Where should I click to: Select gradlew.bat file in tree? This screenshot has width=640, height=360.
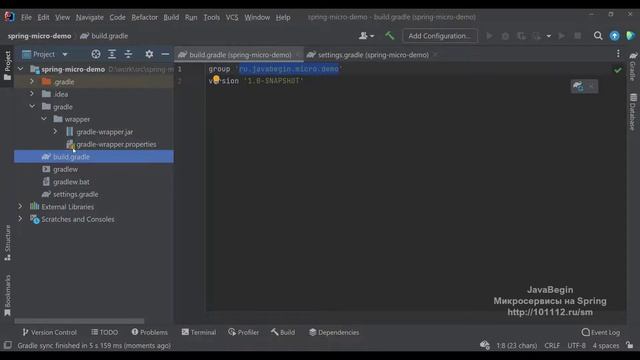click(71, 182)
